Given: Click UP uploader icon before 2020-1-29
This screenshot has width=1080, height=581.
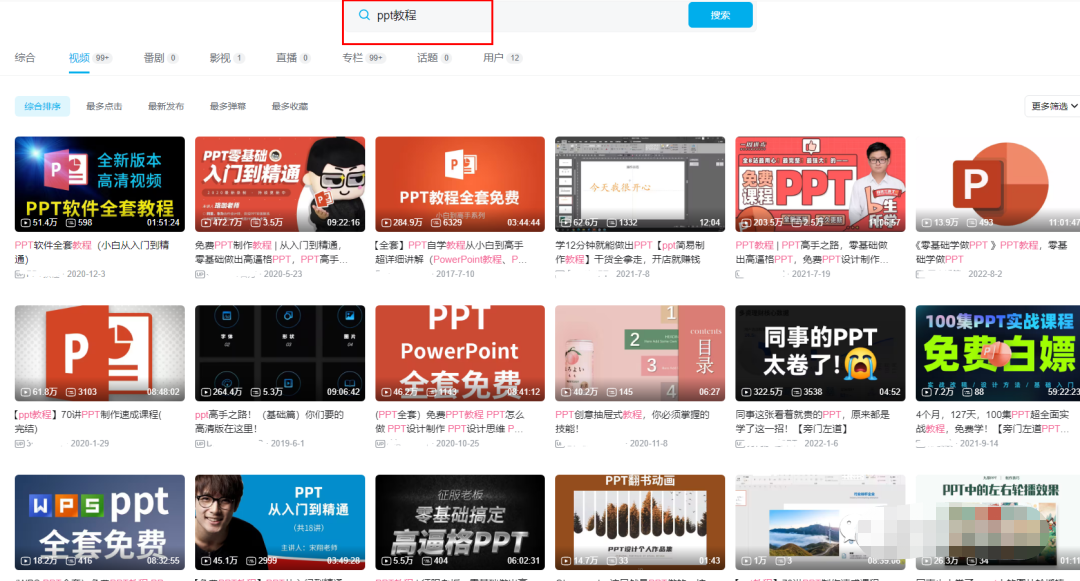Looking at the screenshot, I should [19, 443].
